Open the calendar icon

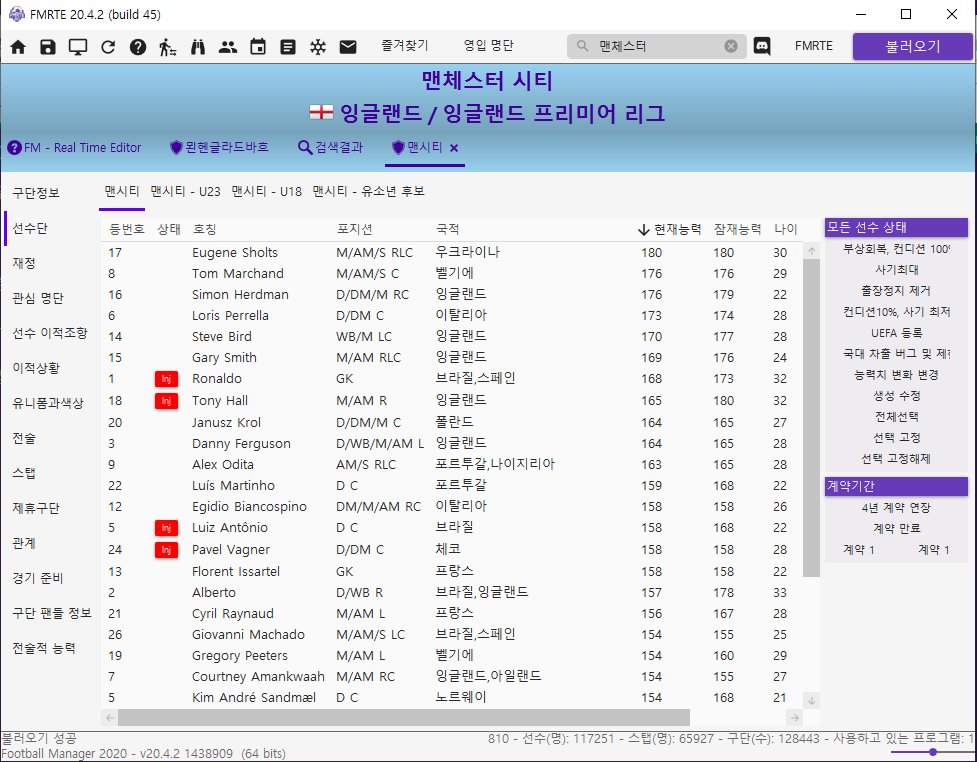[257, 47]
